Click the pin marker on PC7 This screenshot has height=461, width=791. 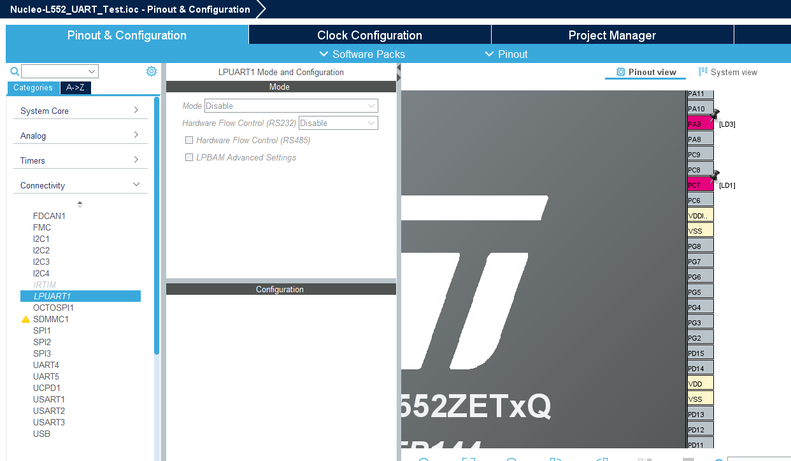click(x=714, y=177)
